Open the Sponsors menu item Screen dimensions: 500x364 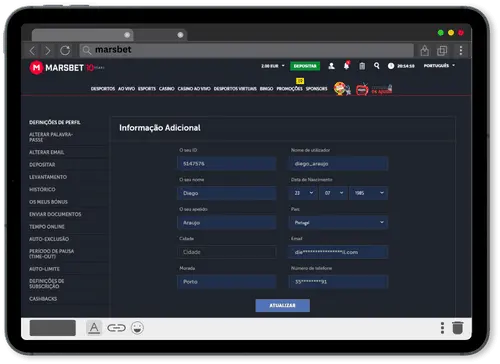(x=316, y=89)
